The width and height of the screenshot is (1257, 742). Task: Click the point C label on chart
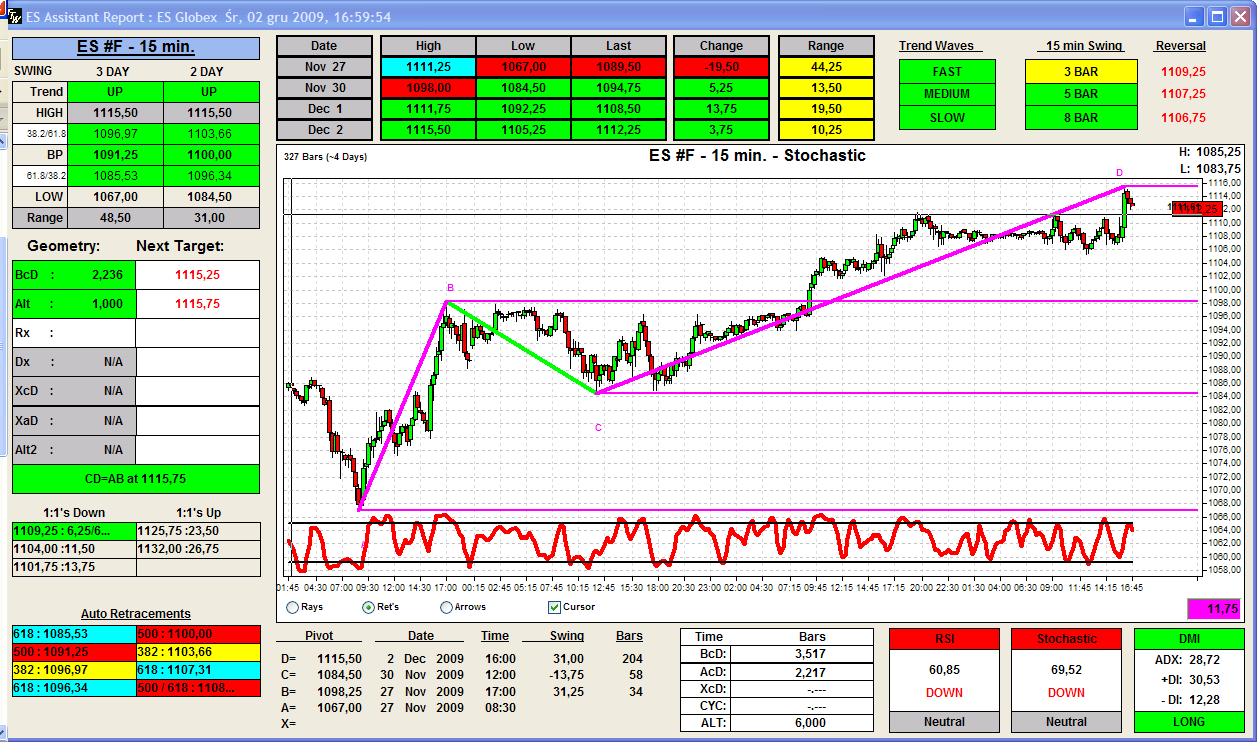point(598,428)
